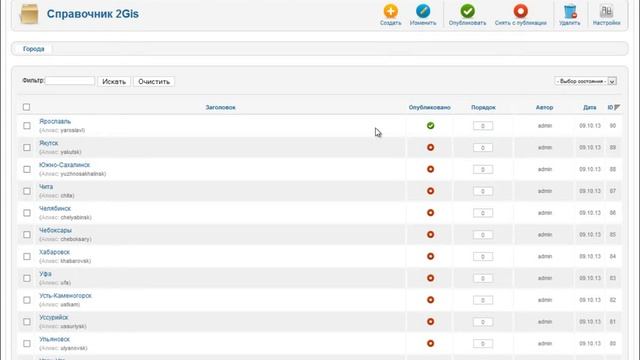Click the order field for Ярославль
This screenshot has height=360, width=640.
click(x=483, y=126)
